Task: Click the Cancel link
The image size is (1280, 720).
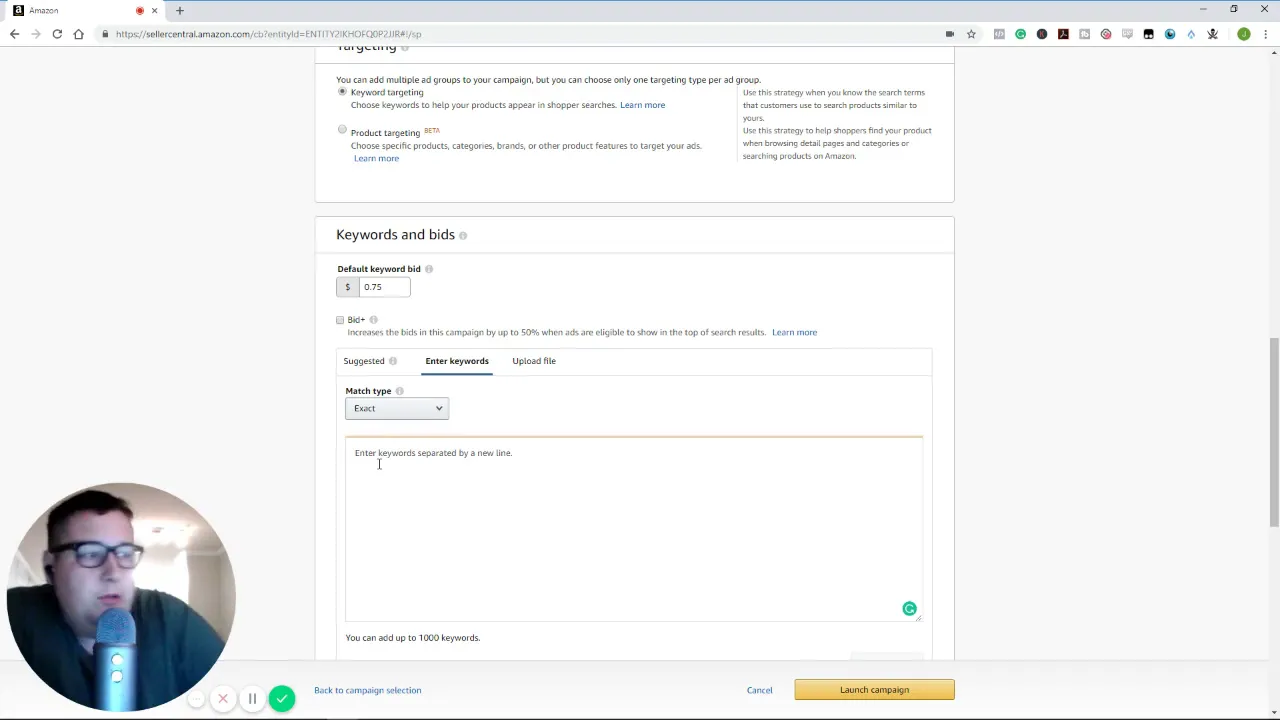Action: point(759,690)
